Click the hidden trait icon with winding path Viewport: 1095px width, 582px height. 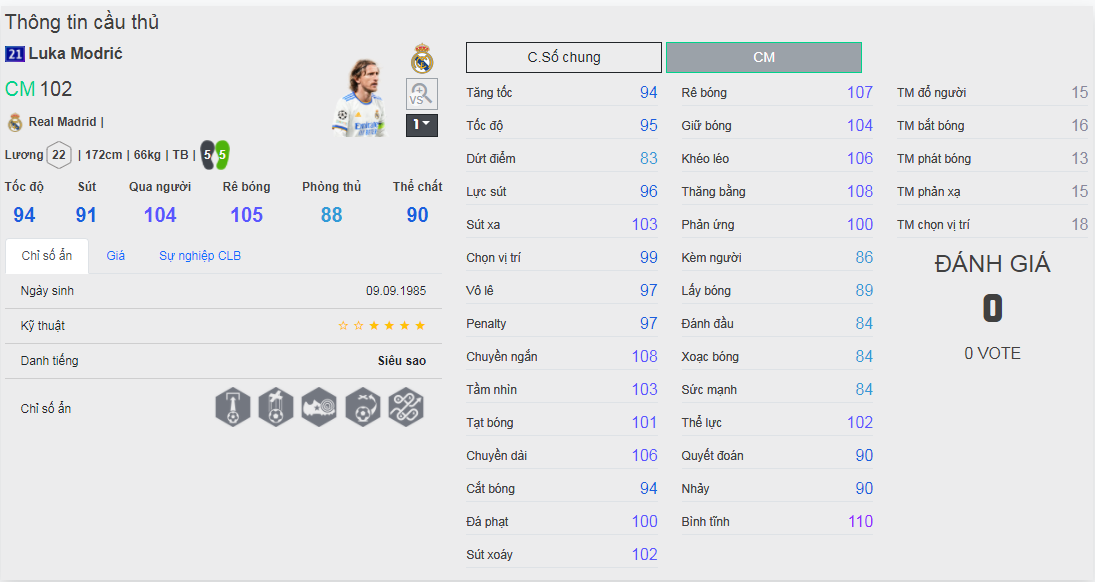click(406, 408)
